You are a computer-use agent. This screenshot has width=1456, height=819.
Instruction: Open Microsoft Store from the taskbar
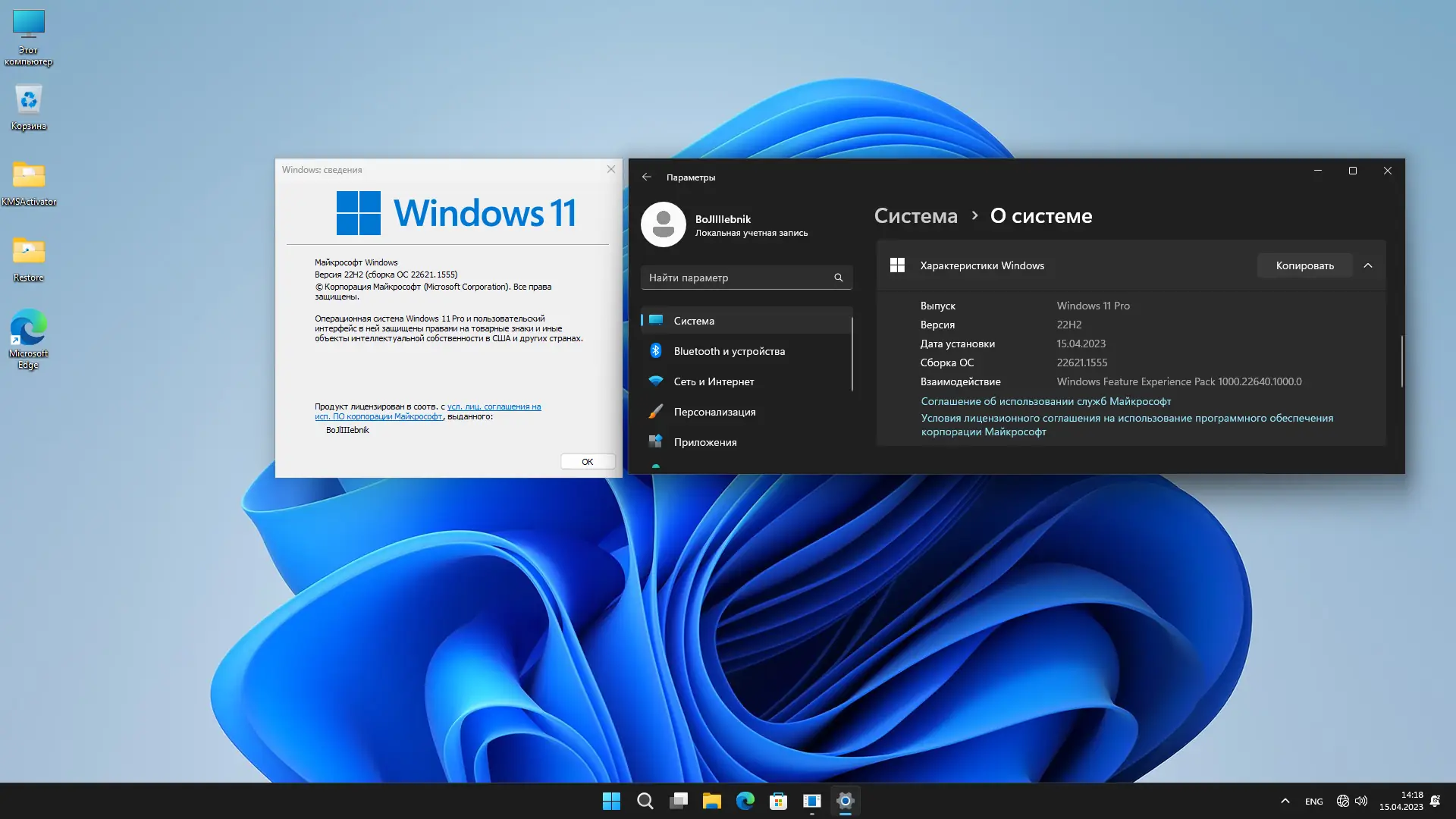(x=778, y=801)
